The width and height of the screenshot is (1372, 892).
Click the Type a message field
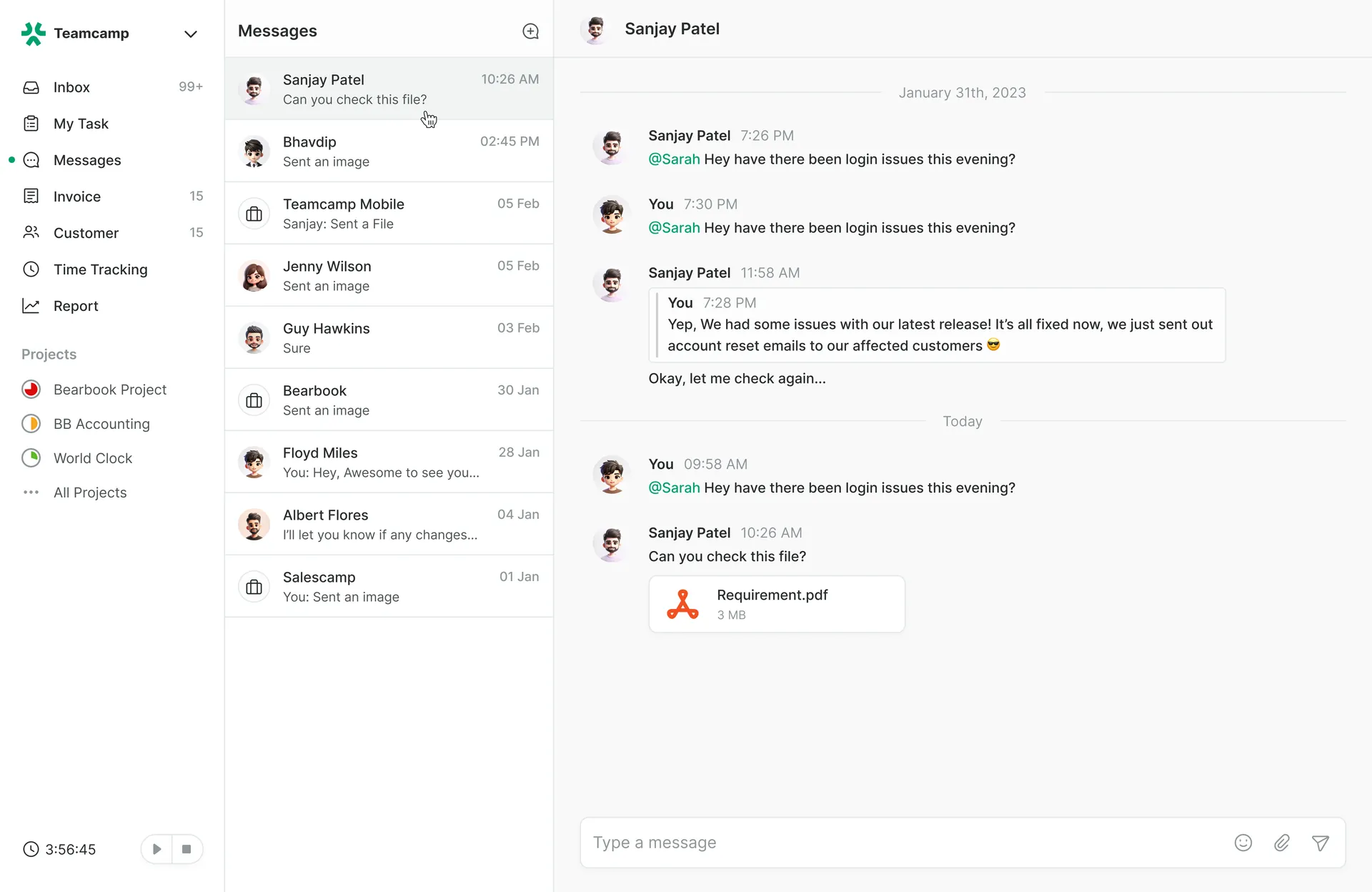[900, 843]
